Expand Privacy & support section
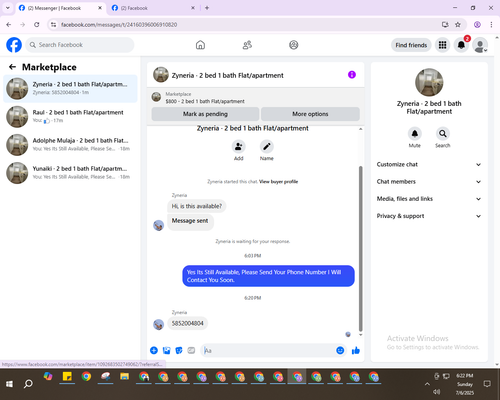Screen dimensions: 500x400 tap(429, 216)
